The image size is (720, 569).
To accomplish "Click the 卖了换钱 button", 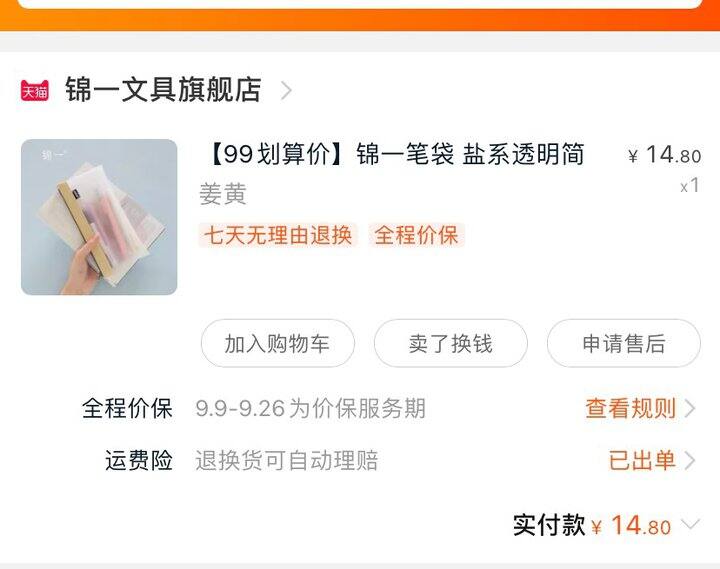I will 450,344.
